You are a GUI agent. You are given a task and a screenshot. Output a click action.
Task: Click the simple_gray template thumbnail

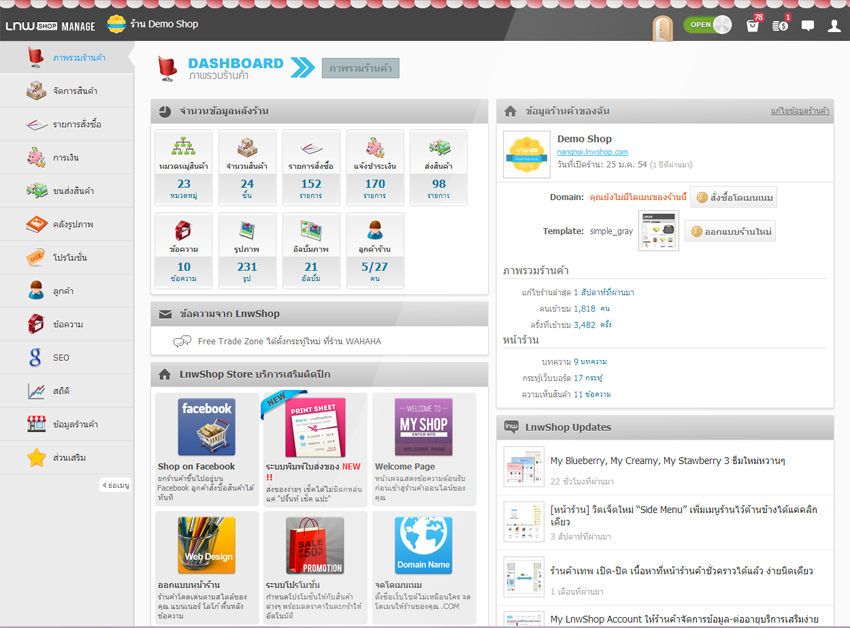coord(659,231)
